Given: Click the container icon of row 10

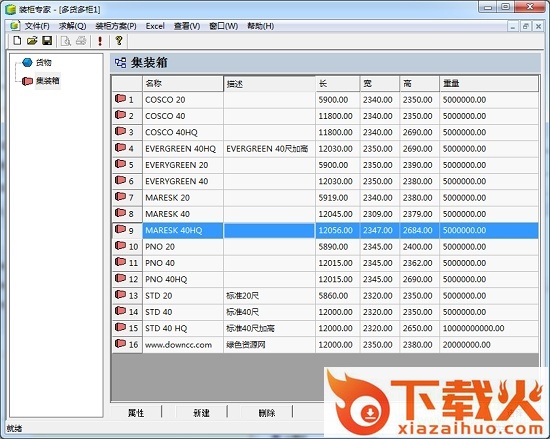Looking at the screenshot, I should pos(120,245).
